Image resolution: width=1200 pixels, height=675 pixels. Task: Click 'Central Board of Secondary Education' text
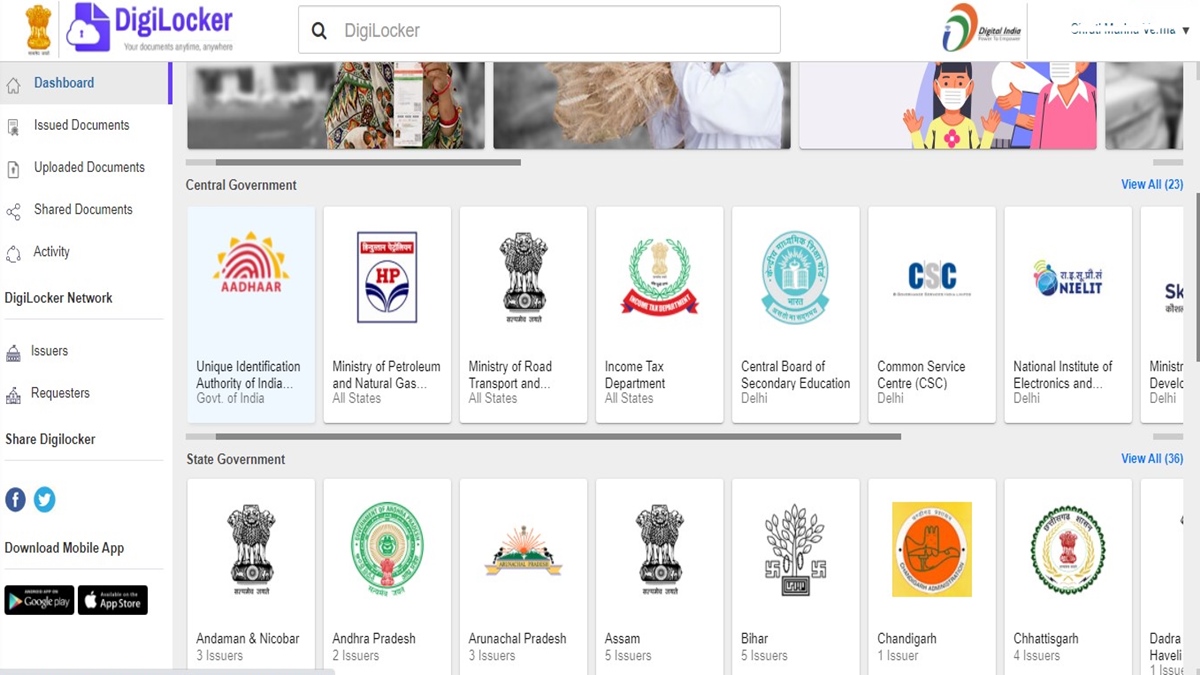click(x=795, y=375)
